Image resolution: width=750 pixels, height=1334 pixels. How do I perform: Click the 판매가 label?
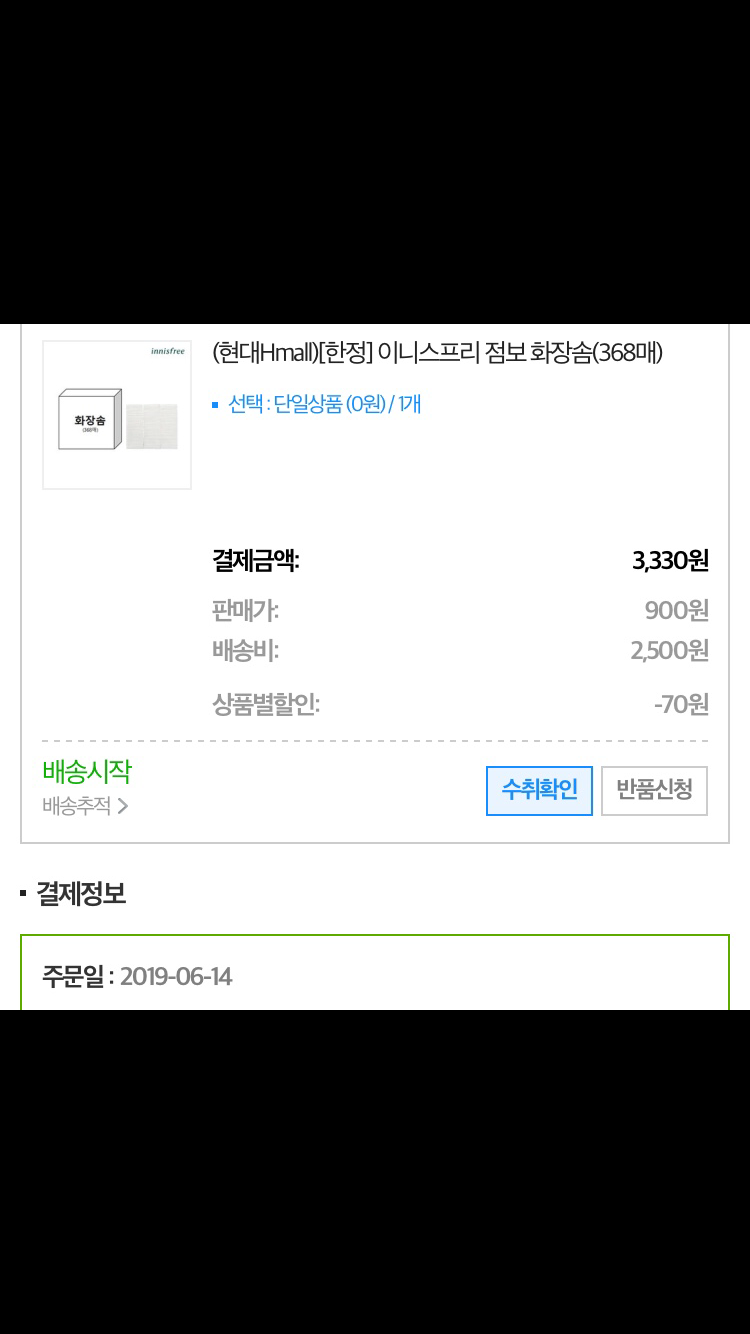[246, 610]
